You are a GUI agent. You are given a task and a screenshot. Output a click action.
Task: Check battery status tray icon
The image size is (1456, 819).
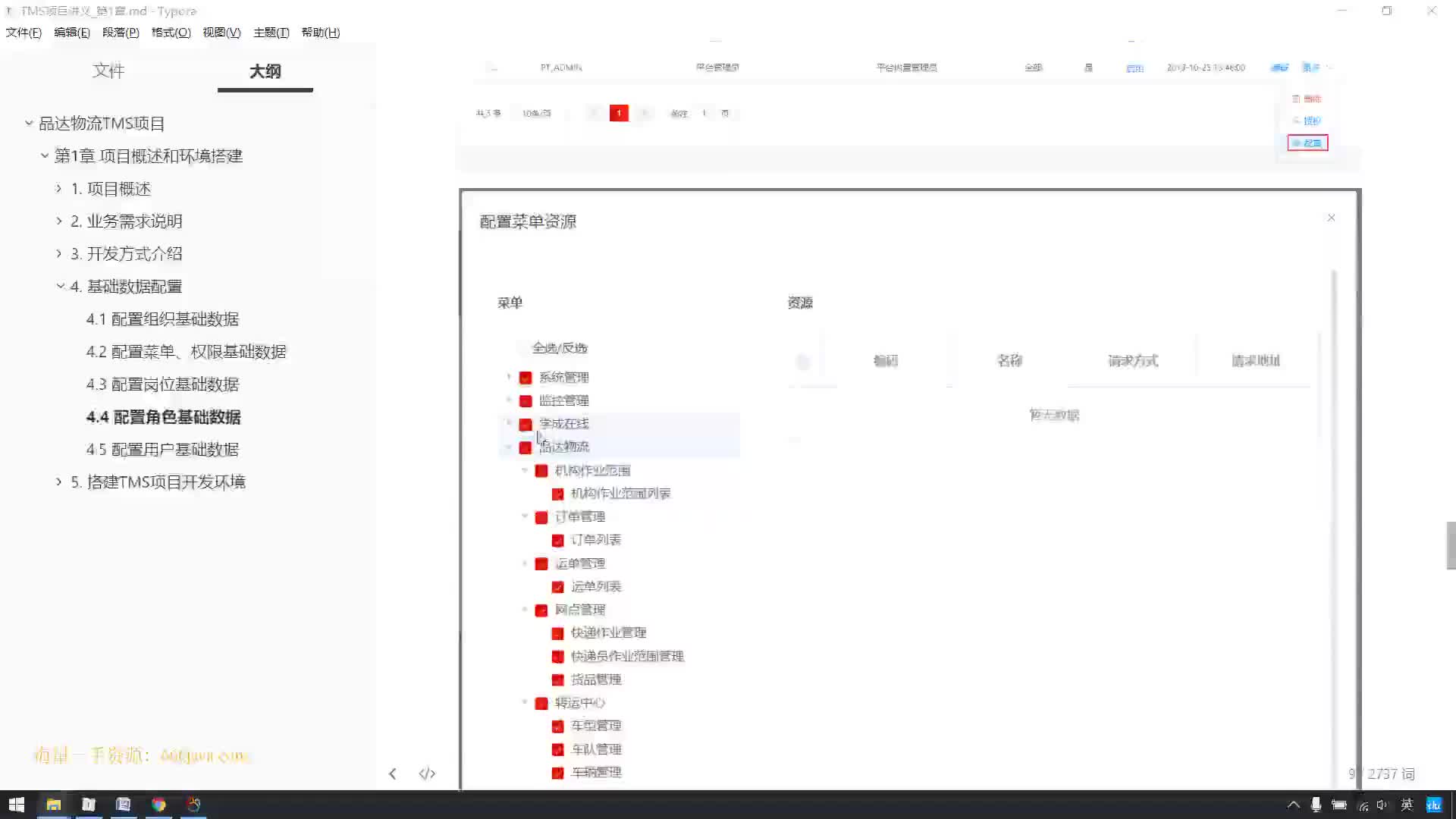click(1339, 805)
